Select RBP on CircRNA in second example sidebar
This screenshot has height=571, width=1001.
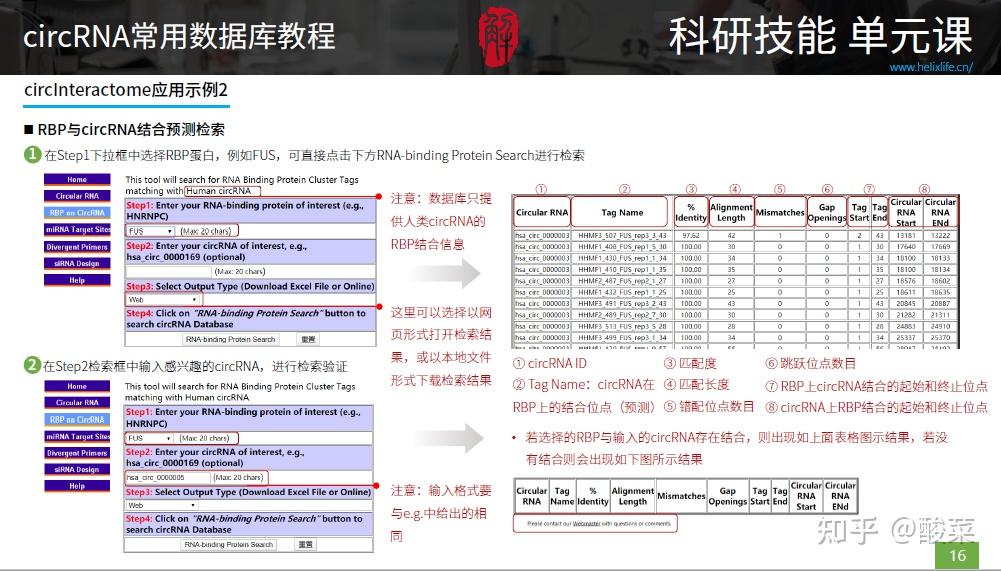(x=77, y=420)
